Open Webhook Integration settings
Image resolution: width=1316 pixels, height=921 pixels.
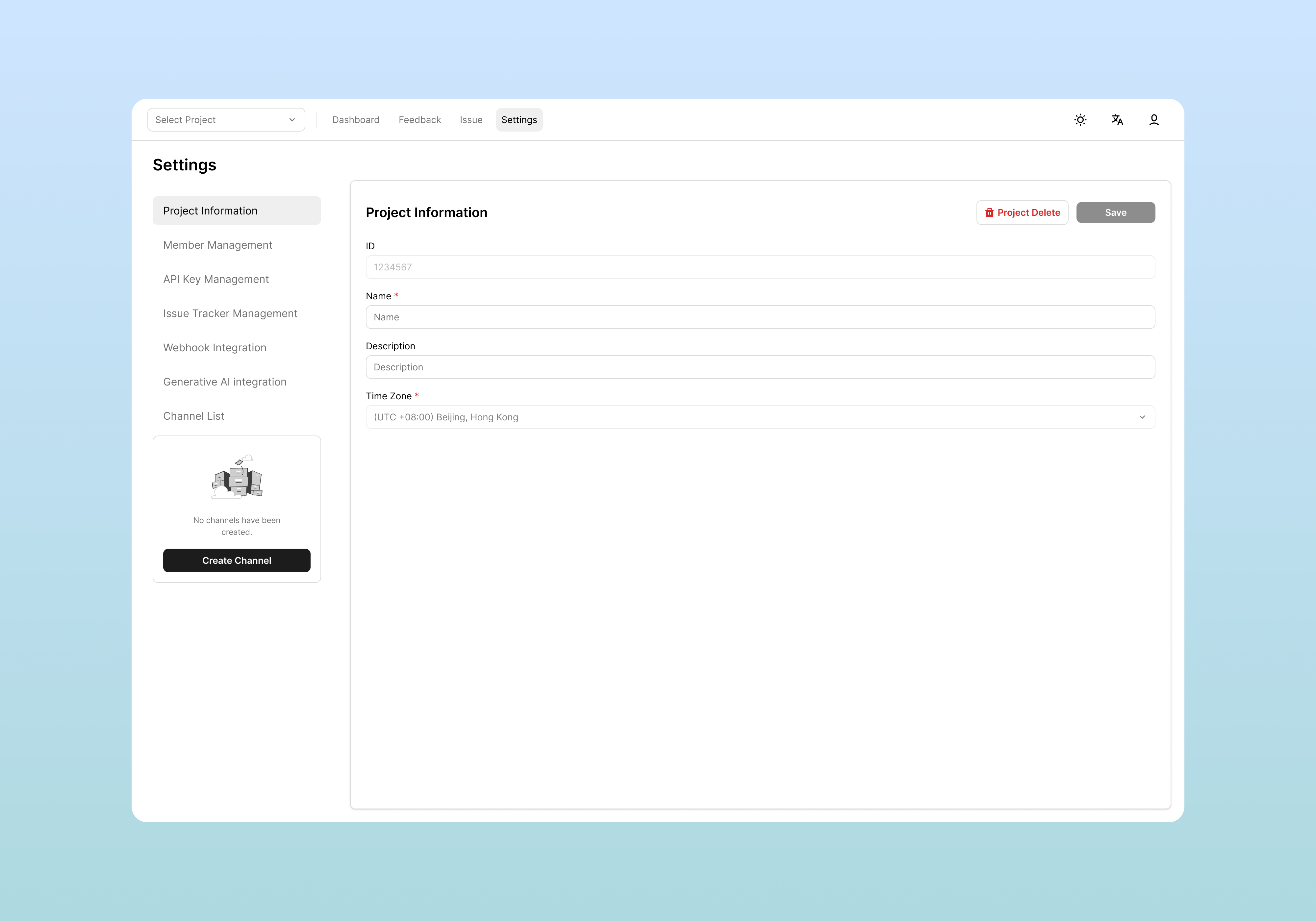215,348
